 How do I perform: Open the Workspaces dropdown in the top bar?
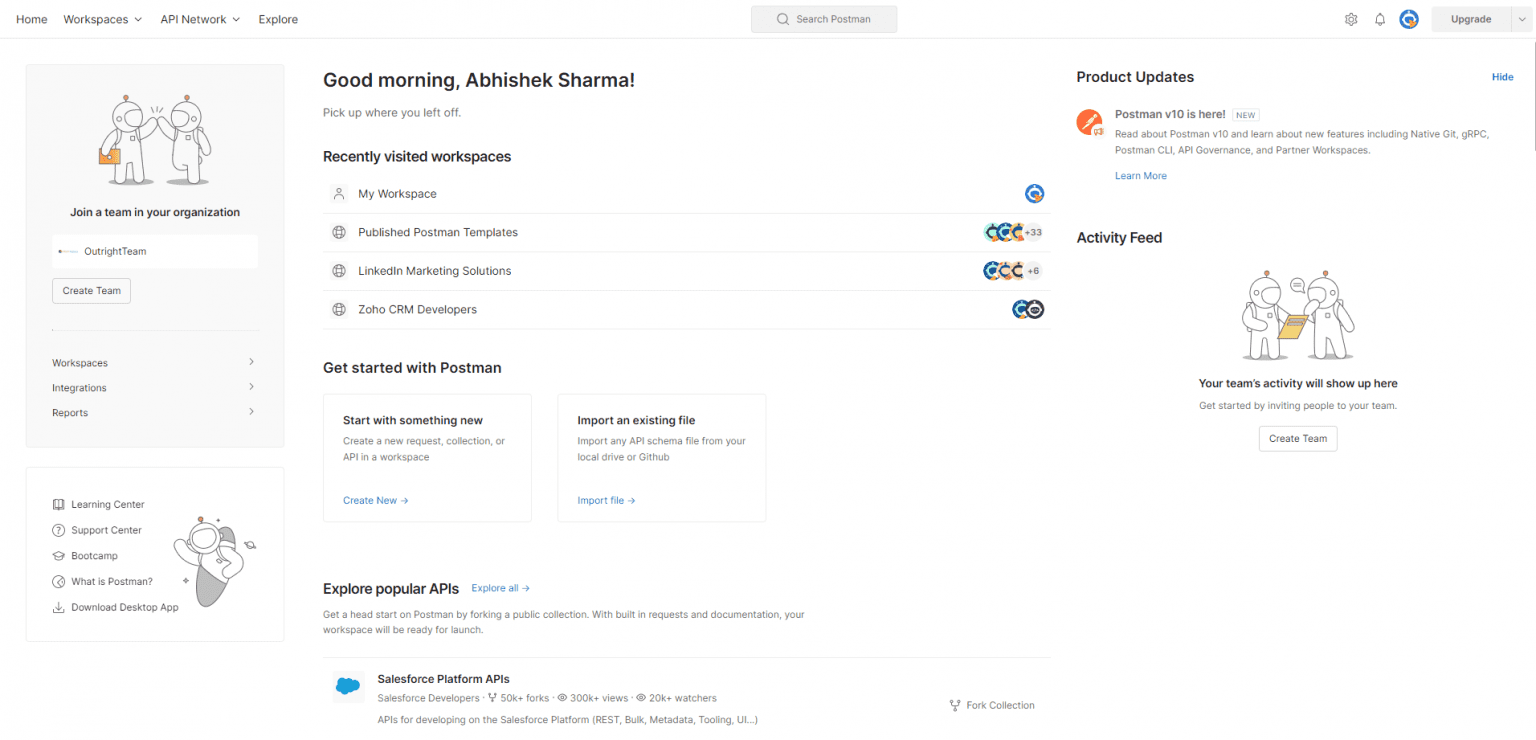[x=102, y=19]
